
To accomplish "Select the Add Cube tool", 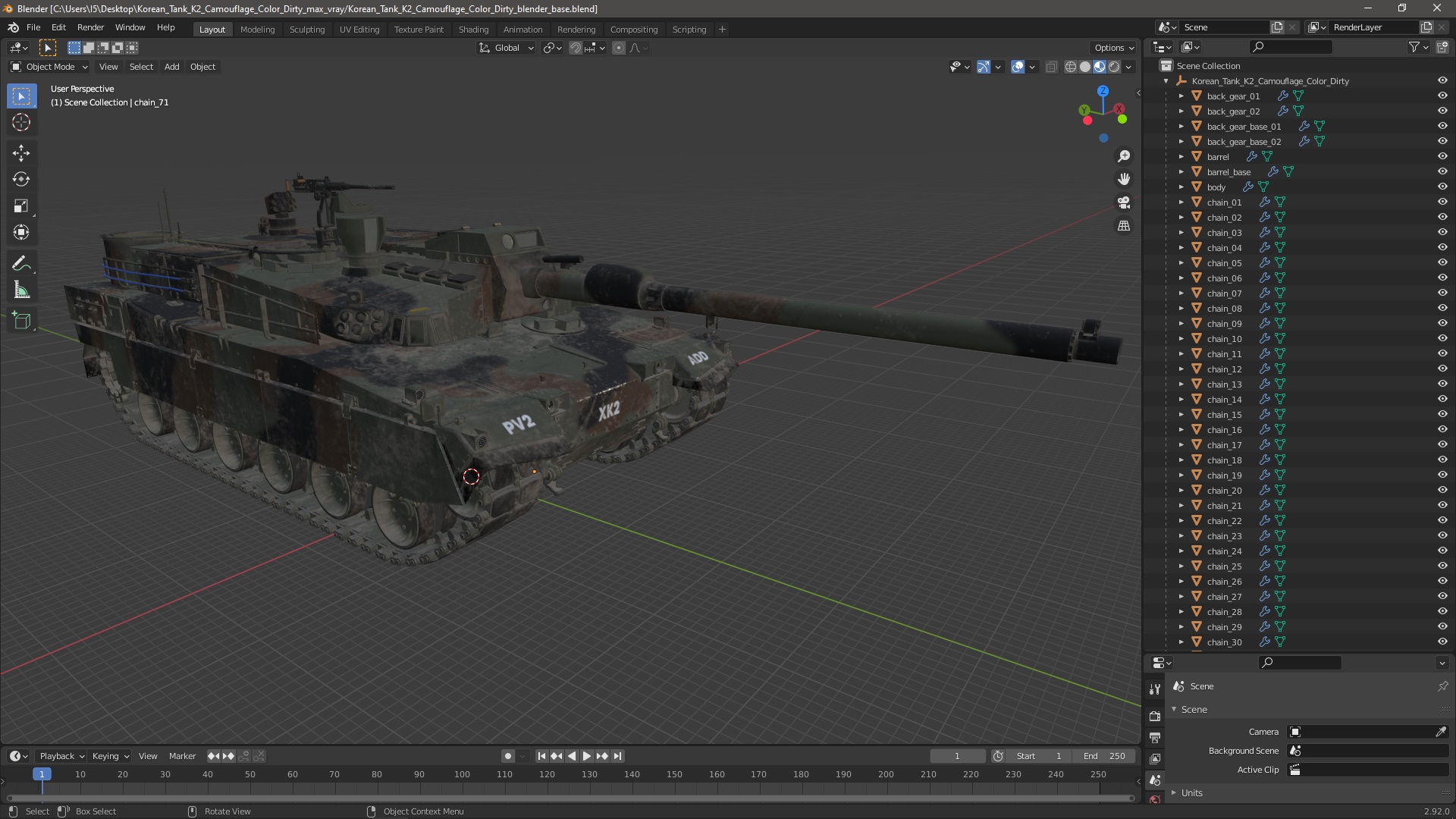I will pos(21,322).
